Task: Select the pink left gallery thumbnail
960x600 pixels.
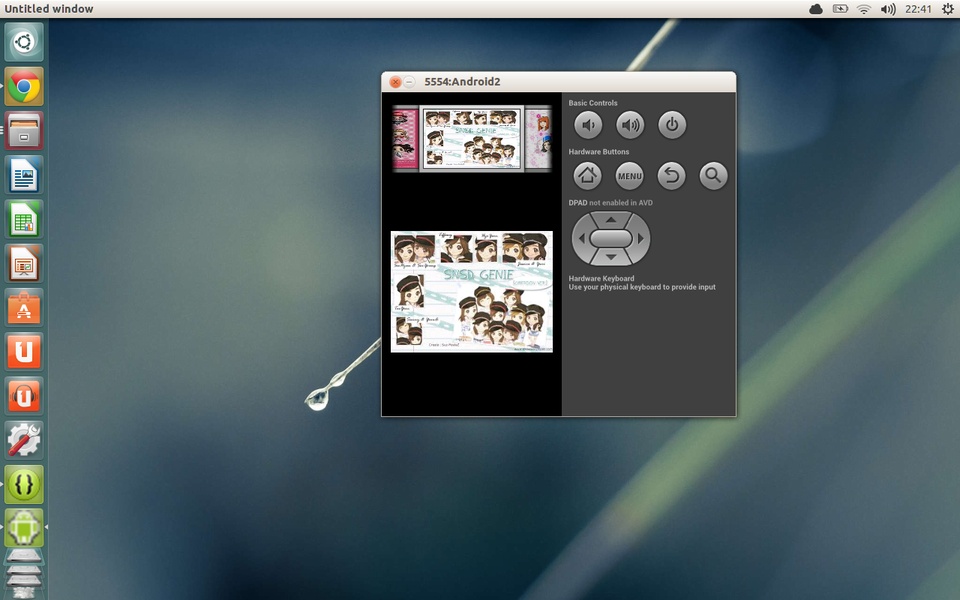Action: click(405, 139)
